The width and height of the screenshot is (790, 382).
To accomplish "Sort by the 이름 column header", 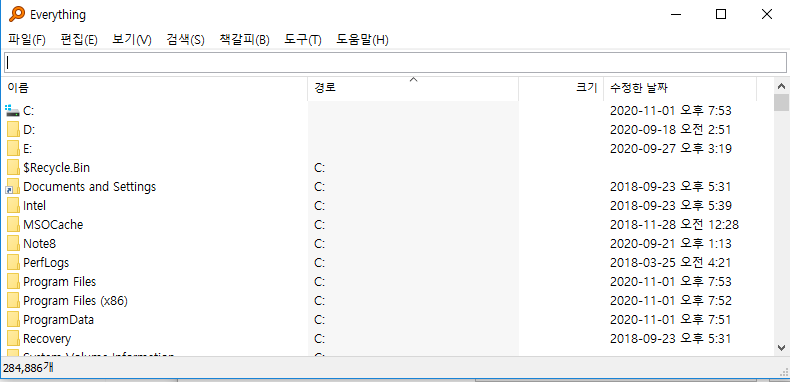I will click(154, 88).
